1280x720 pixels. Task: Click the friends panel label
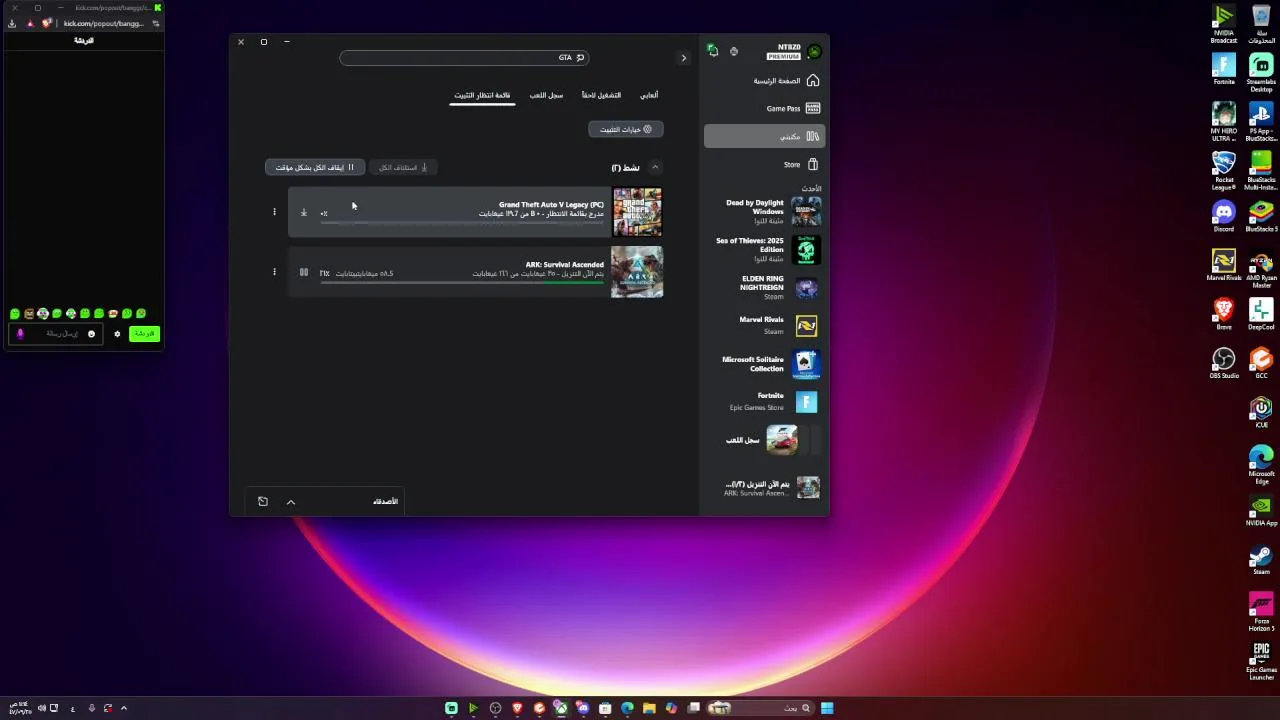click(x=385, y=501)
